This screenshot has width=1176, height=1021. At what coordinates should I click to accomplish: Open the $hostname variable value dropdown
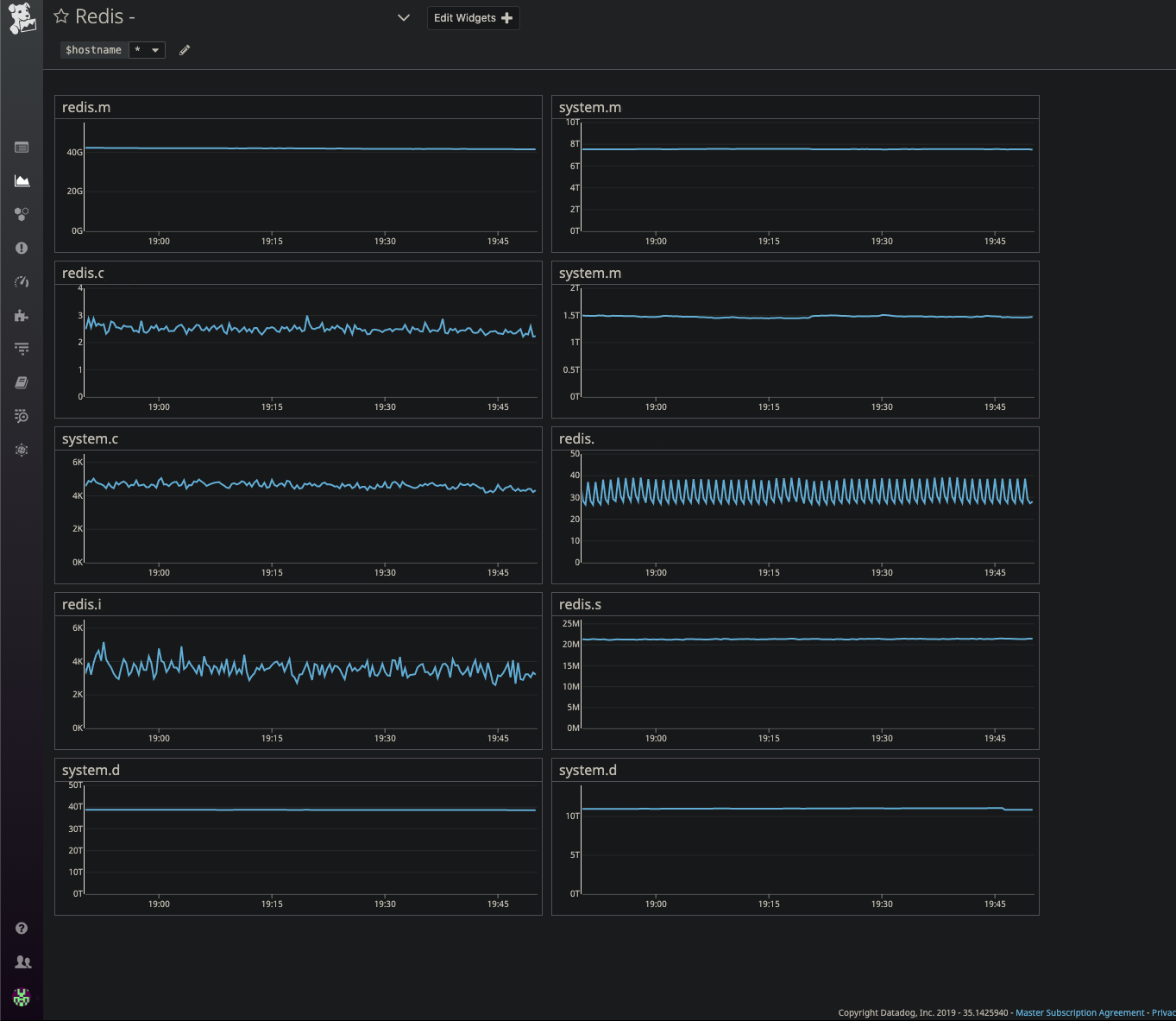click(x=147, y=50)
